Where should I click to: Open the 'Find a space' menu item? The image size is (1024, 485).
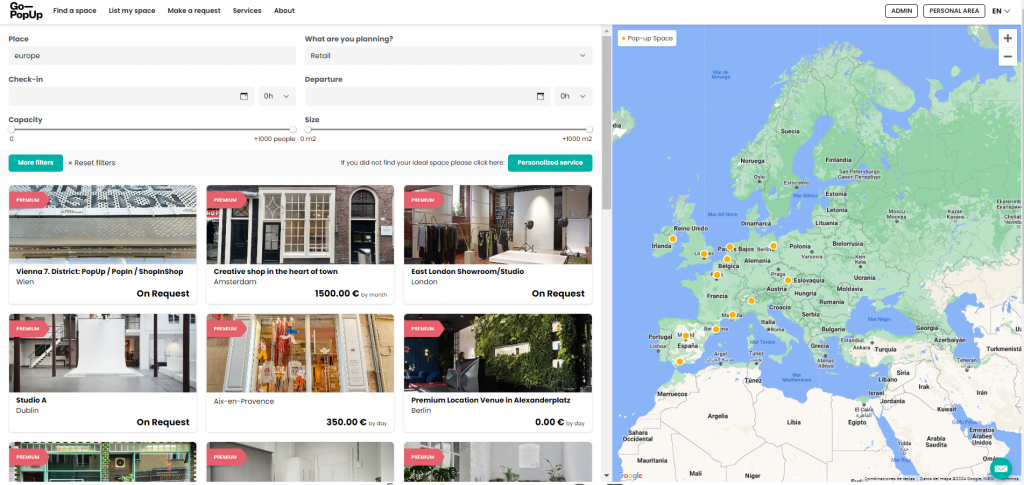click(75, 11)
